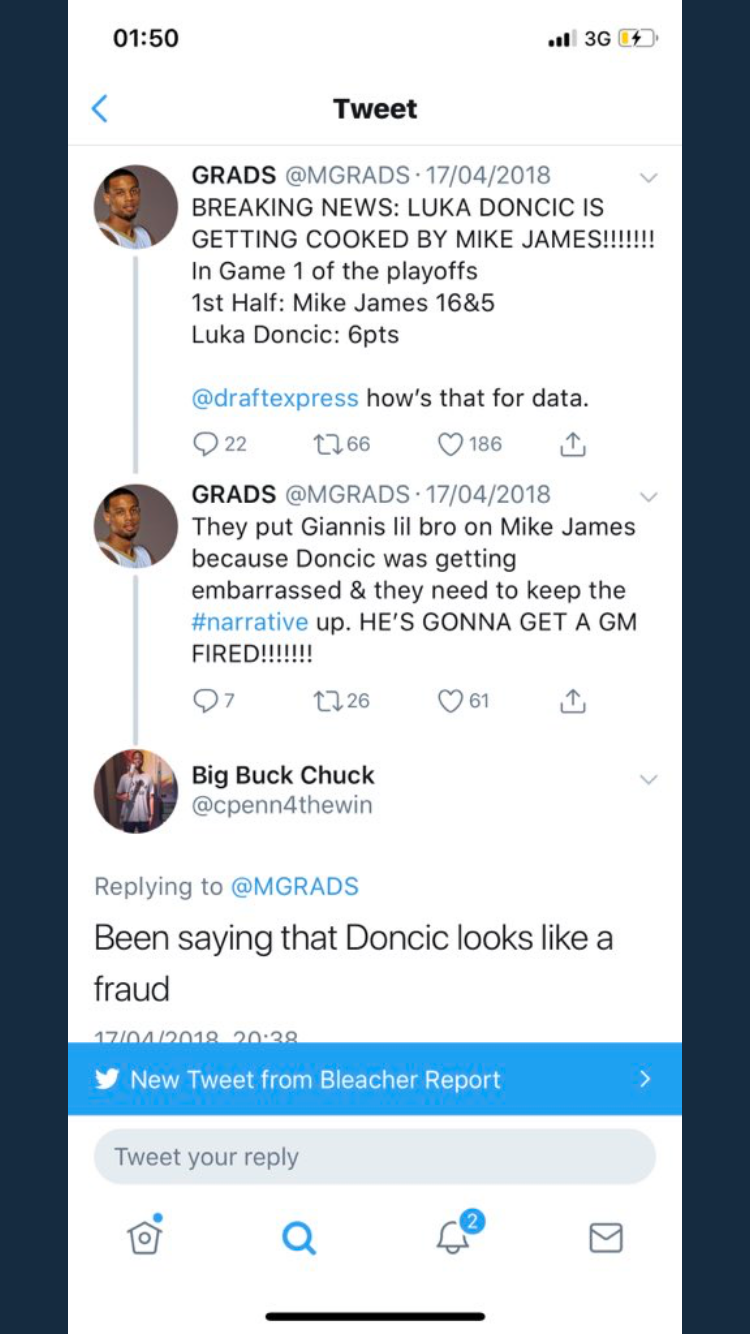Share the first GRADS tweet

click(572, 444)
